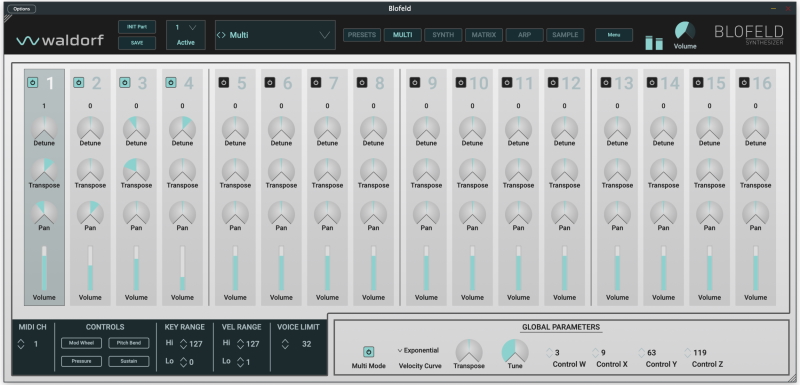Viewport: 800px width, 385px height.
Task: Step the Voice Limit value
Action: coord(285,344)
